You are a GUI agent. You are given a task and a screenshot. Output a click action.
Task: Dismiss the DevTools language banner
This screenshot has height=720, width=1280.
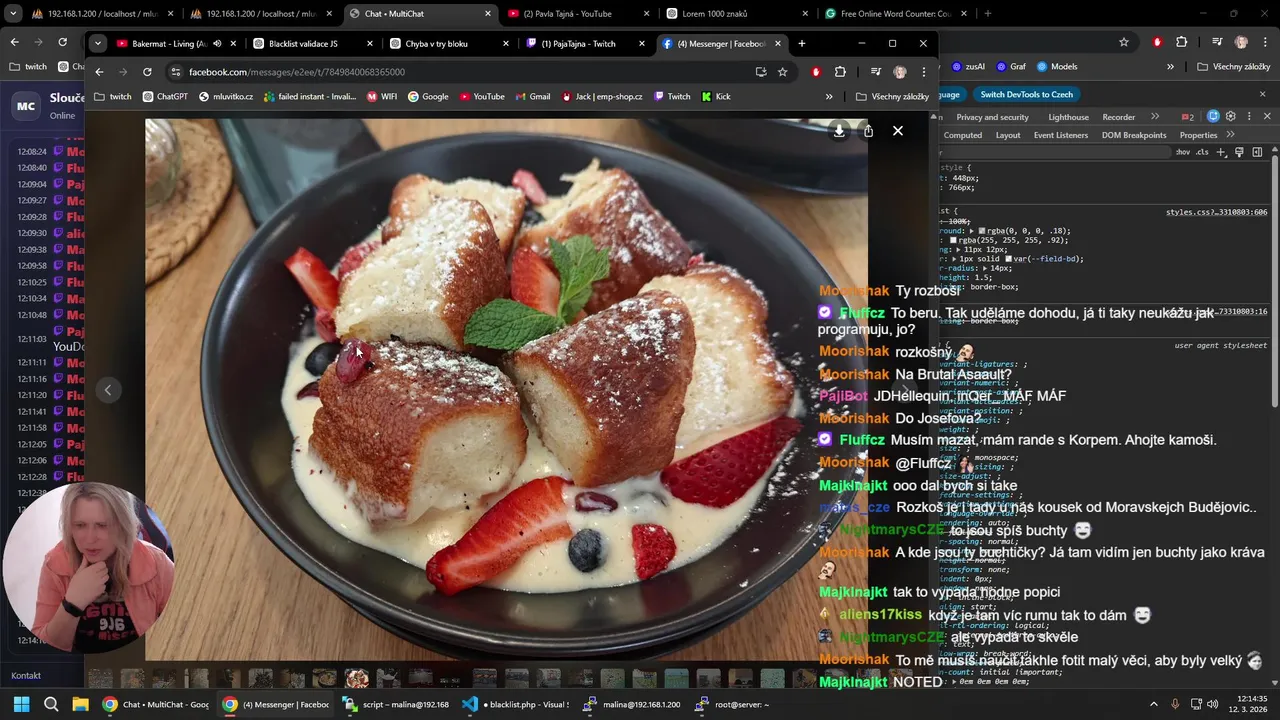coord(1262,94)
